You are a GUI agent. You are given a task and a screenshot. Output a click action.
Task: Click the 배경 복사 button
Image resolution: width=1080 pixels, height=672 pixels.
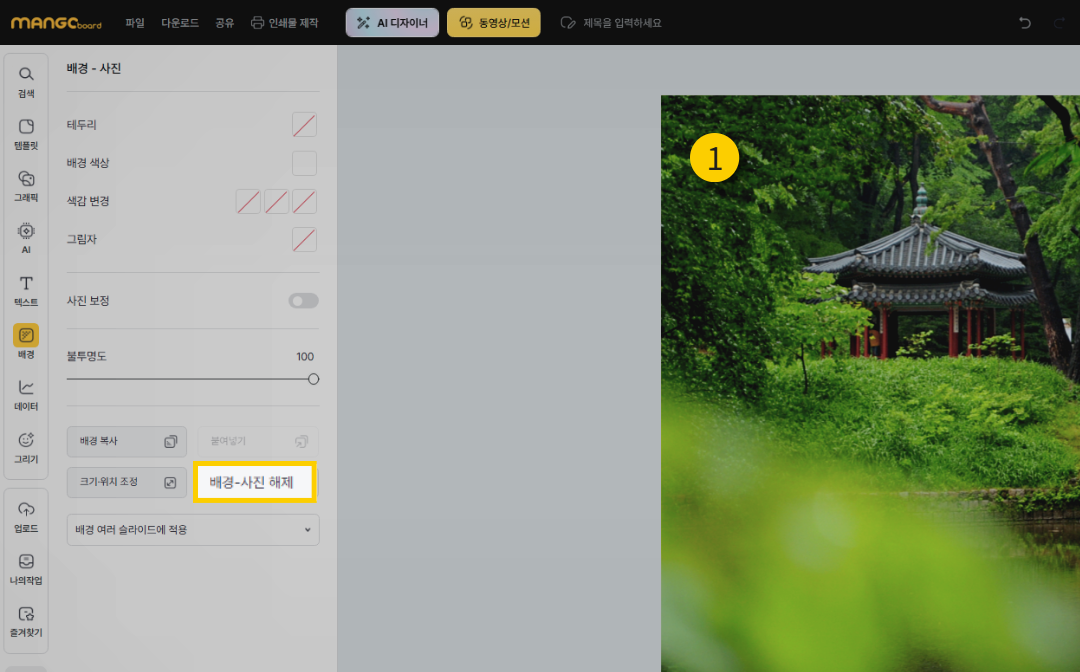[x=127, y=441]
